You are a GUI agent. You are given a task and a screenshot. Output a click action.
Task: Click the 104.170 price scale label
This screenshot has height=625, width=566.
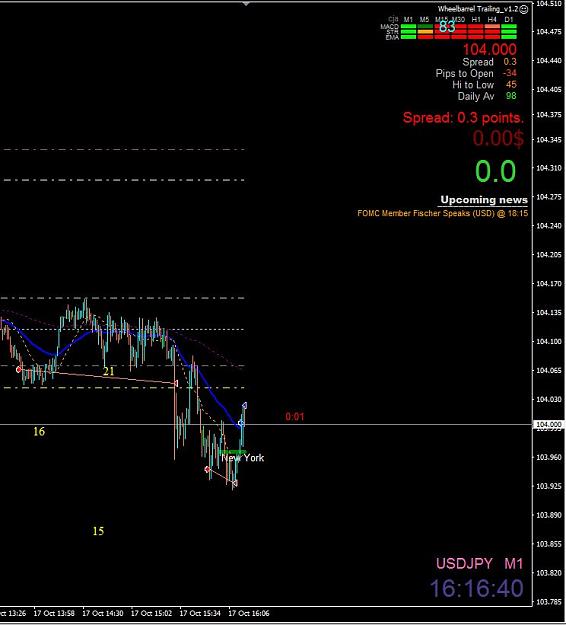[x=548, y=283]
